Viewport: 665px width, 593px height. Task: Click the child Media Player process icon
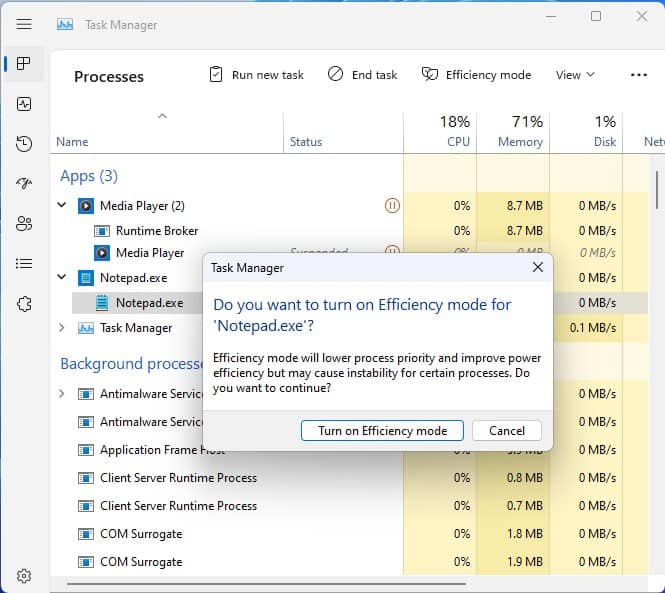[102, 253]
